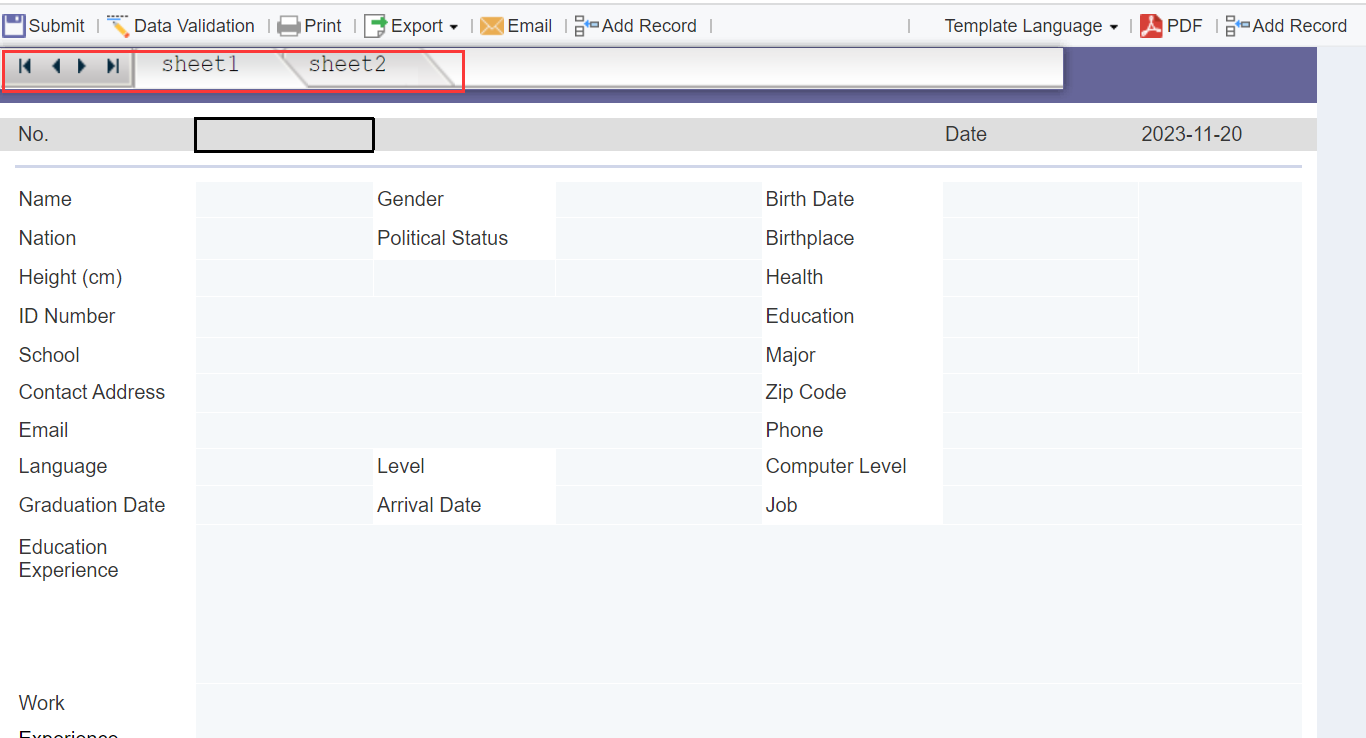
Task: Click the Computer Level input field
Action: [x=1122, y=467]
